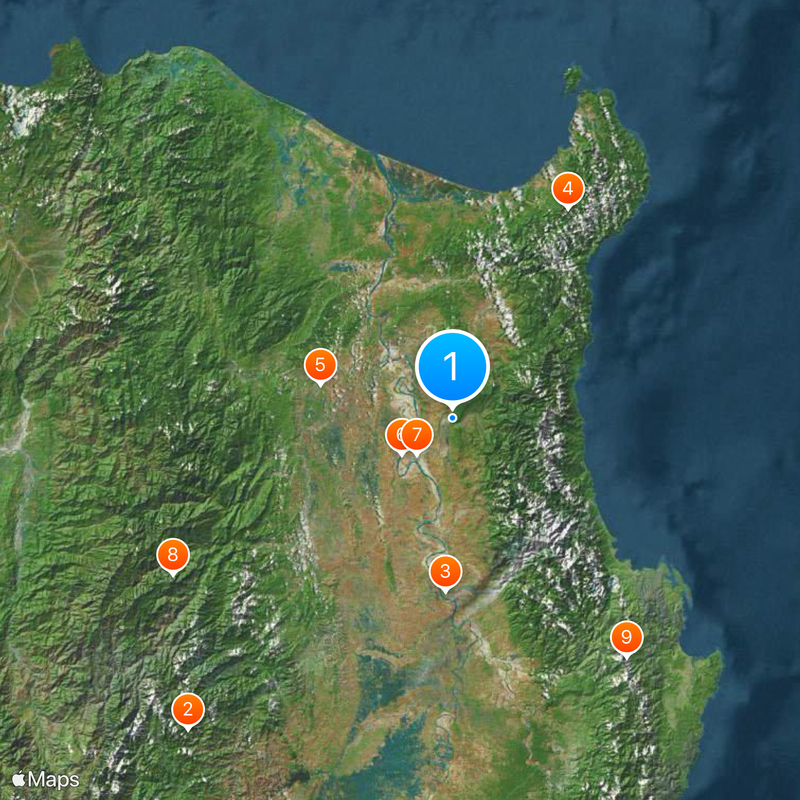This screenshot has width=800, height=800.
Task: Click pin 4 on the northeastern peninsula
Action: coord(566,188)
